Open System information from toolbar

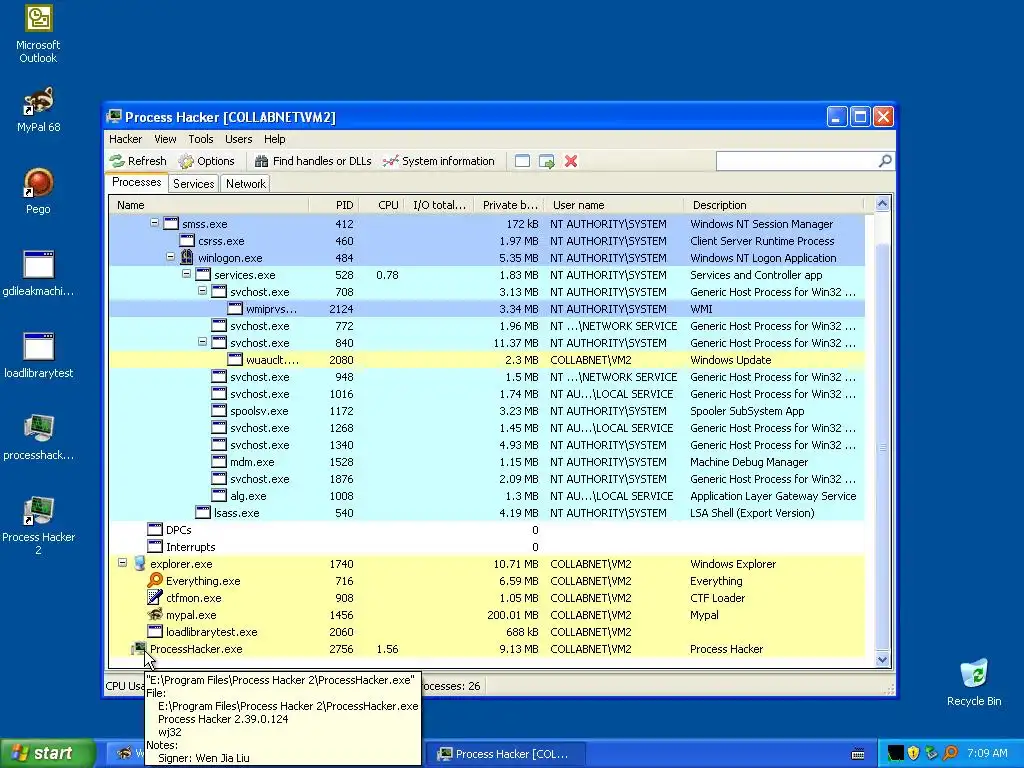(x=439, y=161)
